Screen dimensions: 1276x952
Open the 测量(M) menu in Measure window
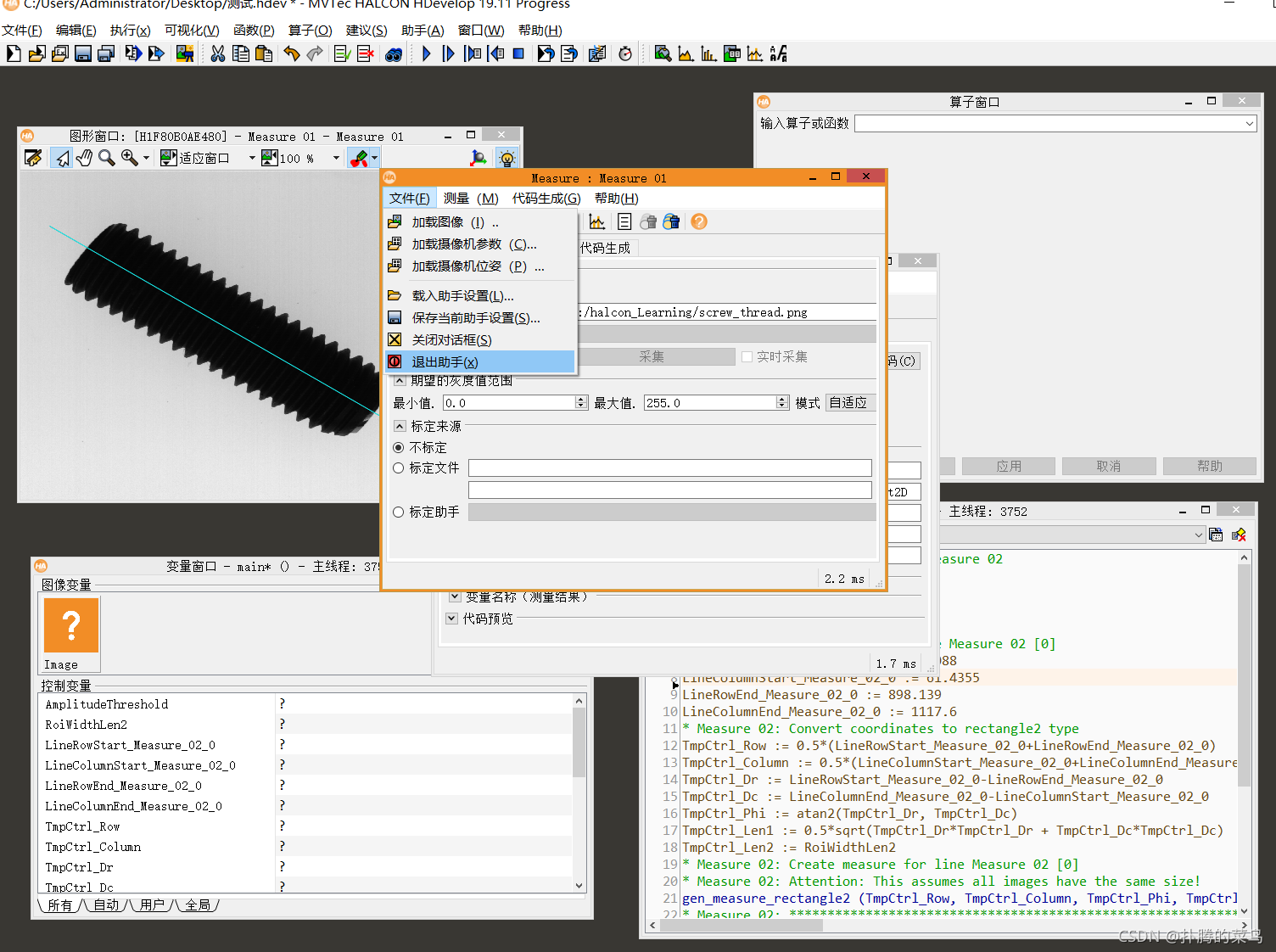[471, 198]
